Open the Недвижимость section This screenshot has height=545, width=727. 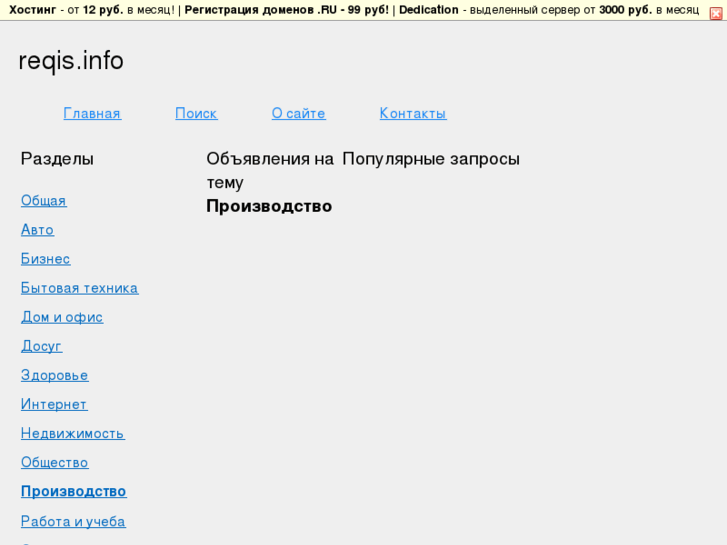tap(73, 434)
